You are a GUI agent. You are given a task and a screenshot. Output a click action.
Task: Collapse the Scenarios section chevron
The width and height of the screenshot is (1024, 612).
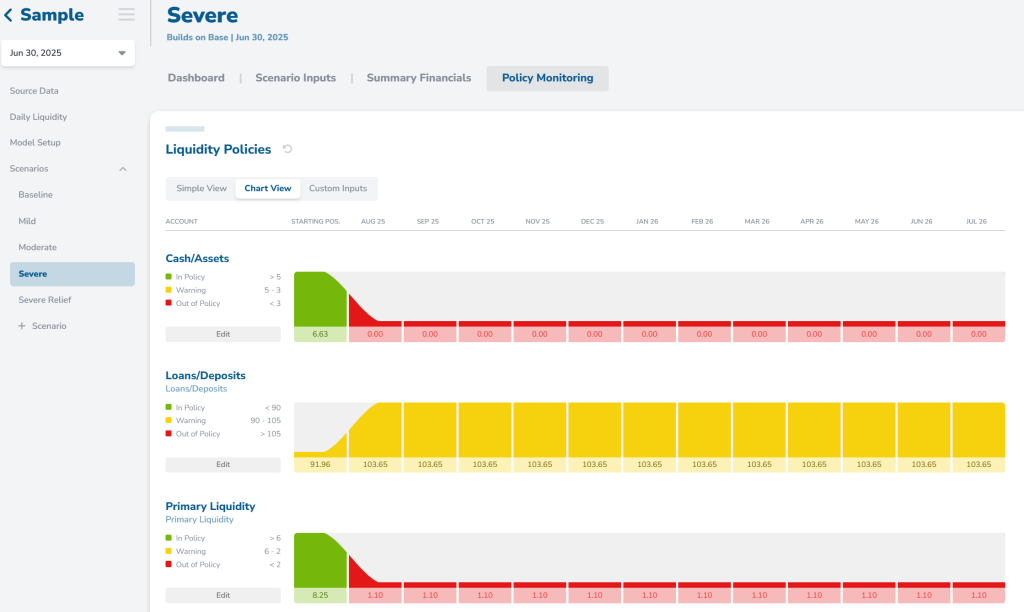(x=123, y=169)
